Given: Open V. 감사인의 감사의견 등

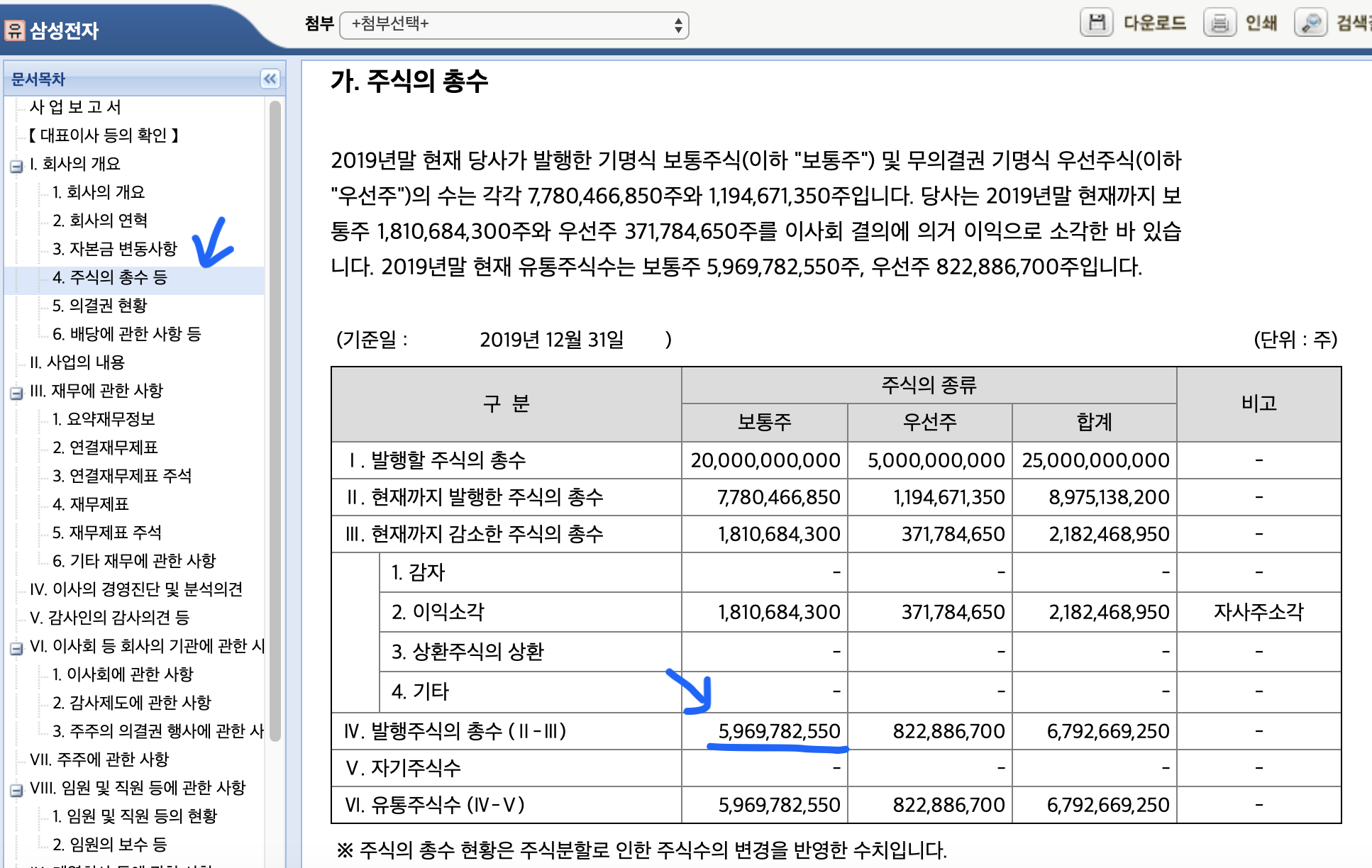Looking at the screenshot, I should pos(109,618).
